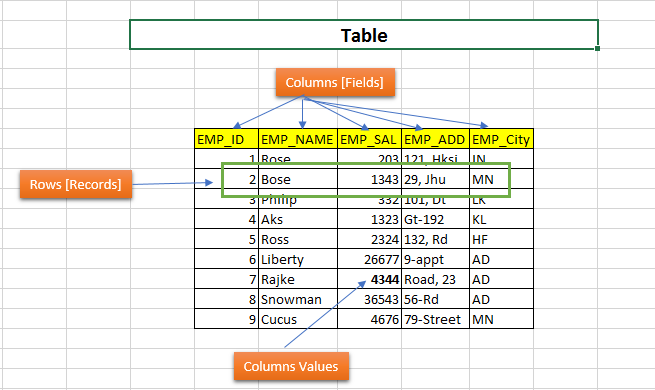Click the EMP_NAME header cell
The height and width of the screenshot is (390, 655).
(x=298, y=139)
